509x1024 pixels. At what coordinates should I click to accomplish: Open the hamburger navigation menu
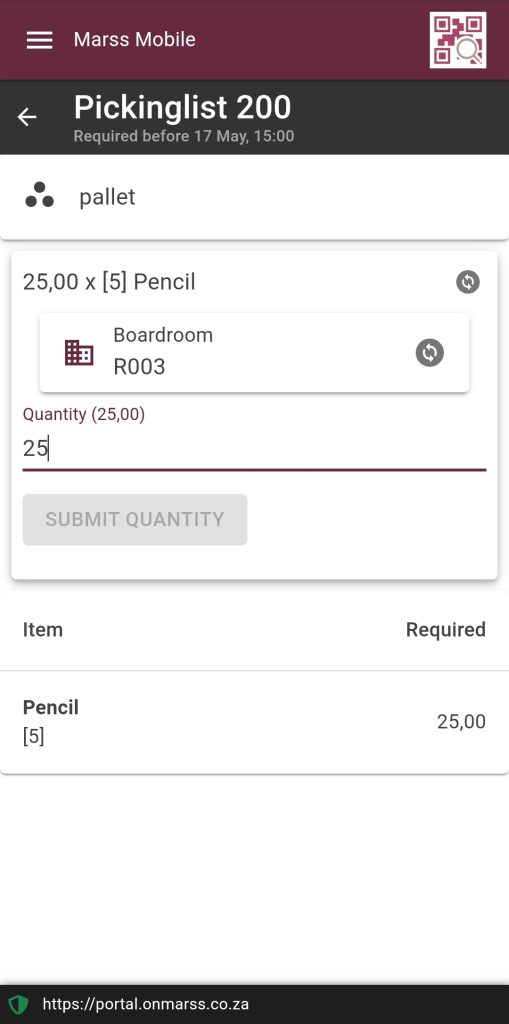[39, 40]
